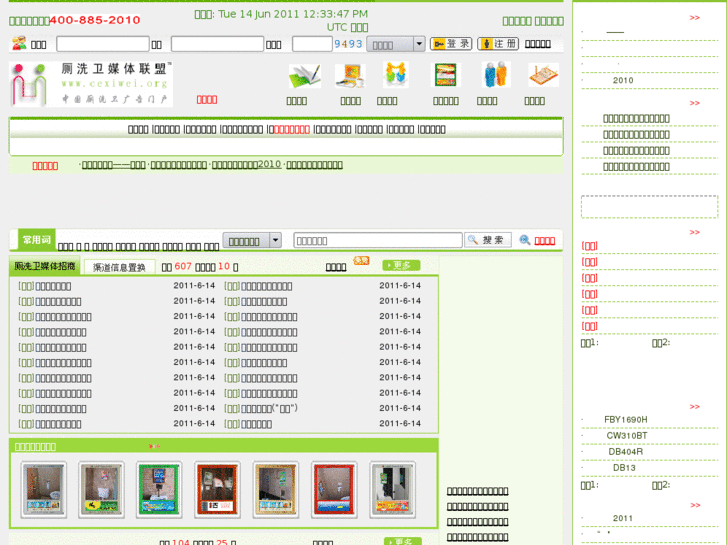
Task: Click the 厕洗卫媒体联盟 site logo
Action: (91, 83)
